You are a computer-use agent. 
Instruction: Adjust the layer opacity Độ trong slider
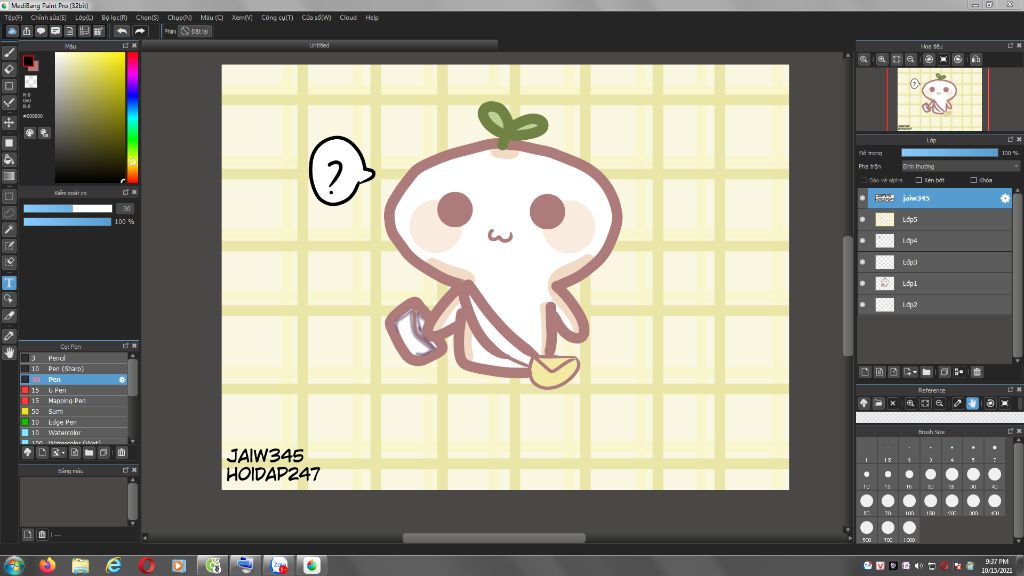click(x=950, y=153)
